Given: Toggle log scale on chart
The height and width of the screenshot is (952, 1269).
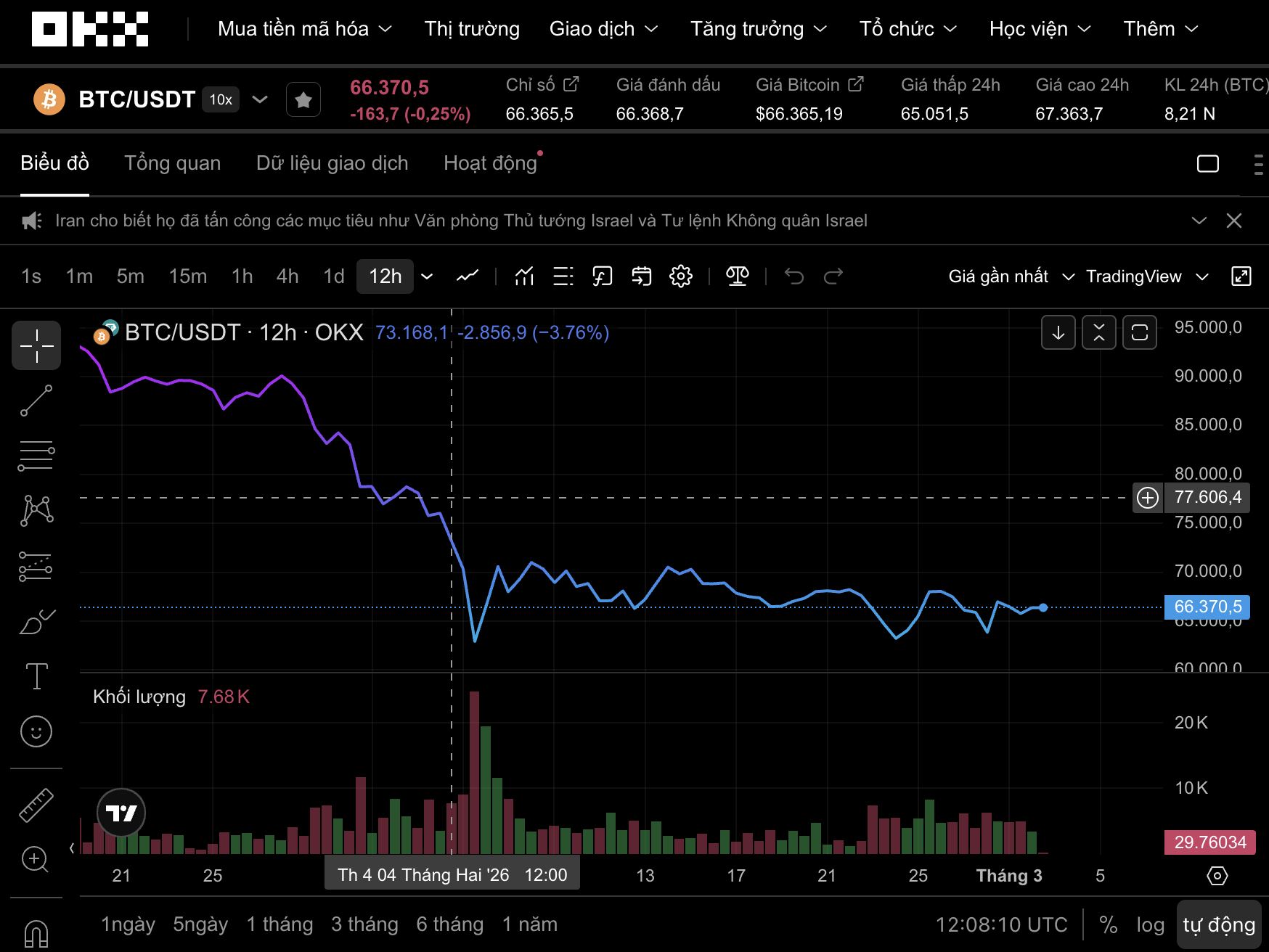Looking at the screenshot, I should tap(1150, 924).
